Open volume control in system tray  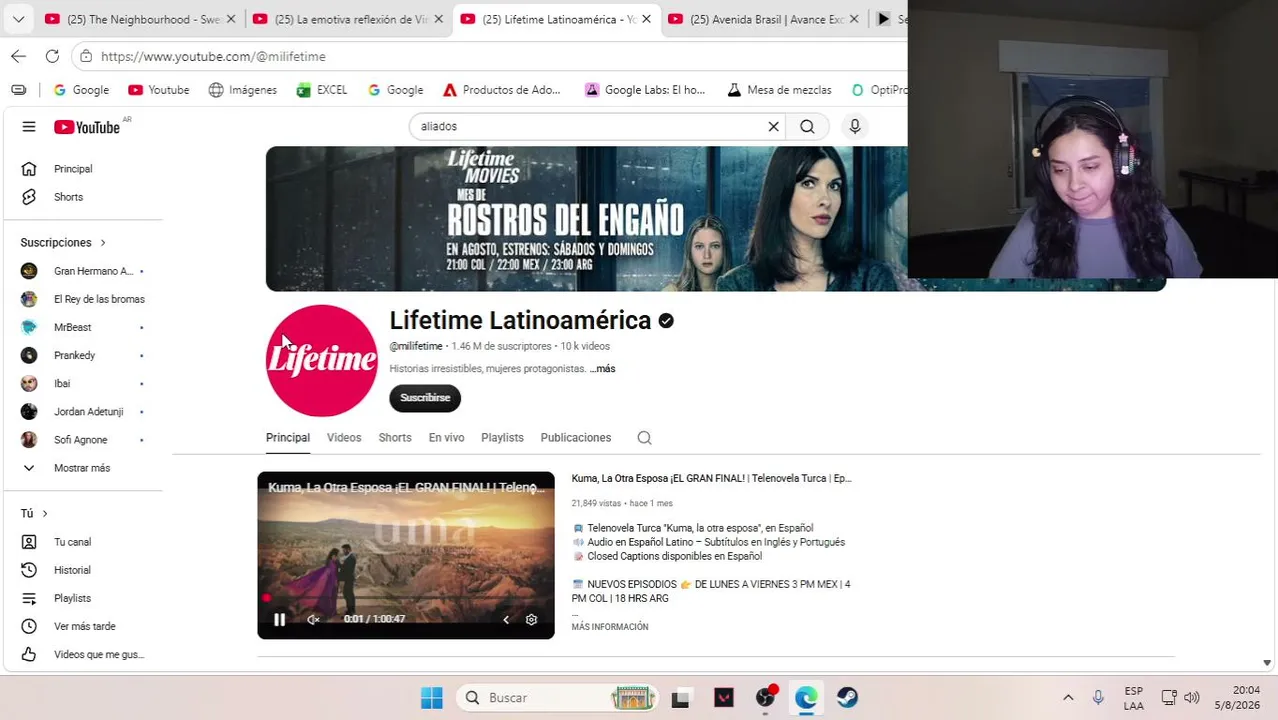click(1191, 698)
